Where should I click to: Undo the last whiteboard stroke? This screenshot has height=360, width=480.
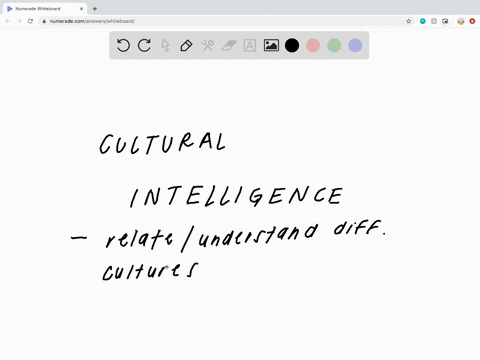[x=123, y=45]
